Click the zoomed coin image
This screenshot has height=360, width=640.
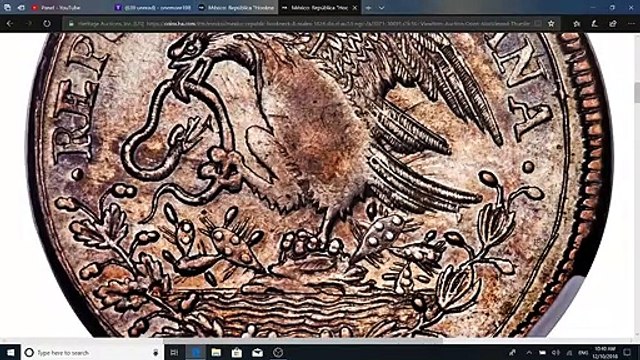pos(318,184)
